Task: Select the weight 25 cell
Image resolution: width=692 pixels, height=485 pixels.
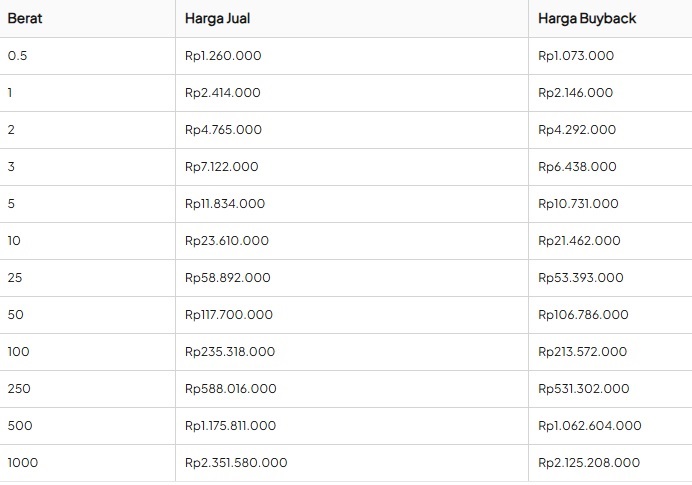Action: pos(15,278)
